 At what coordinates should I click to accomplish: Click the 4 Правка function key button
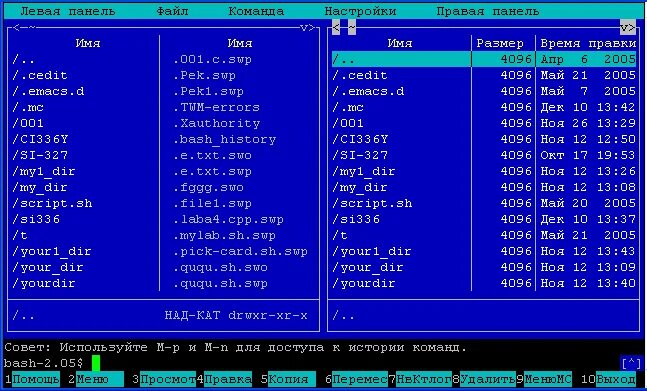224,379
